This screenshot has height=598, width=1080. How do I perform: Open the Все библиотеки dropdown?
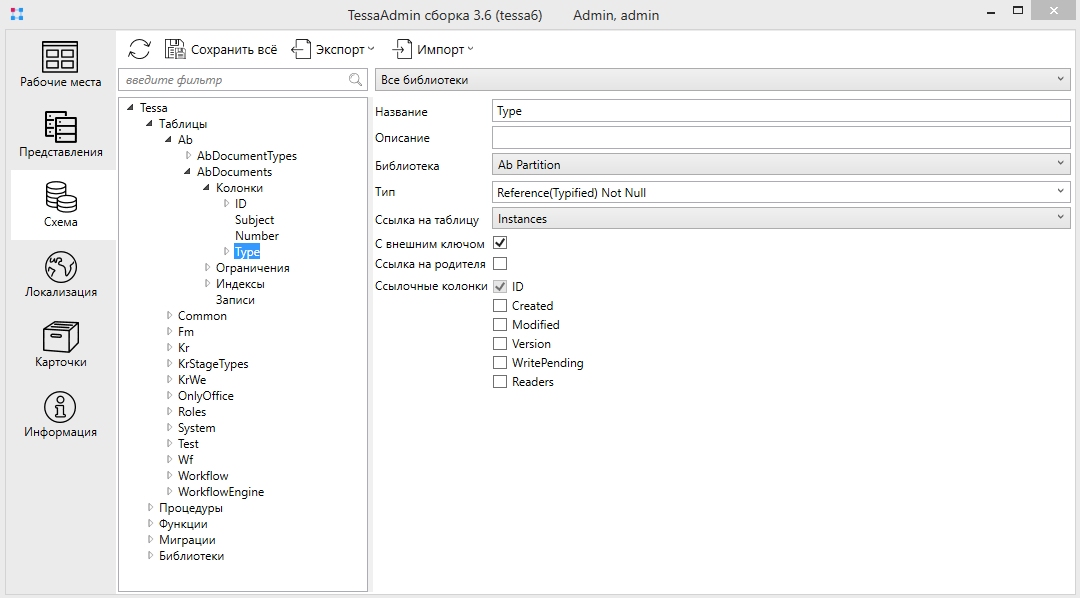tap(722, 80)
